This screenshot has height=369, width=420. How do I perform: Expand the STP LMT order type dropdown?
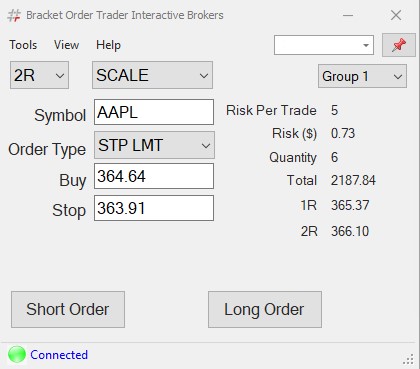[x=154, y=145]
